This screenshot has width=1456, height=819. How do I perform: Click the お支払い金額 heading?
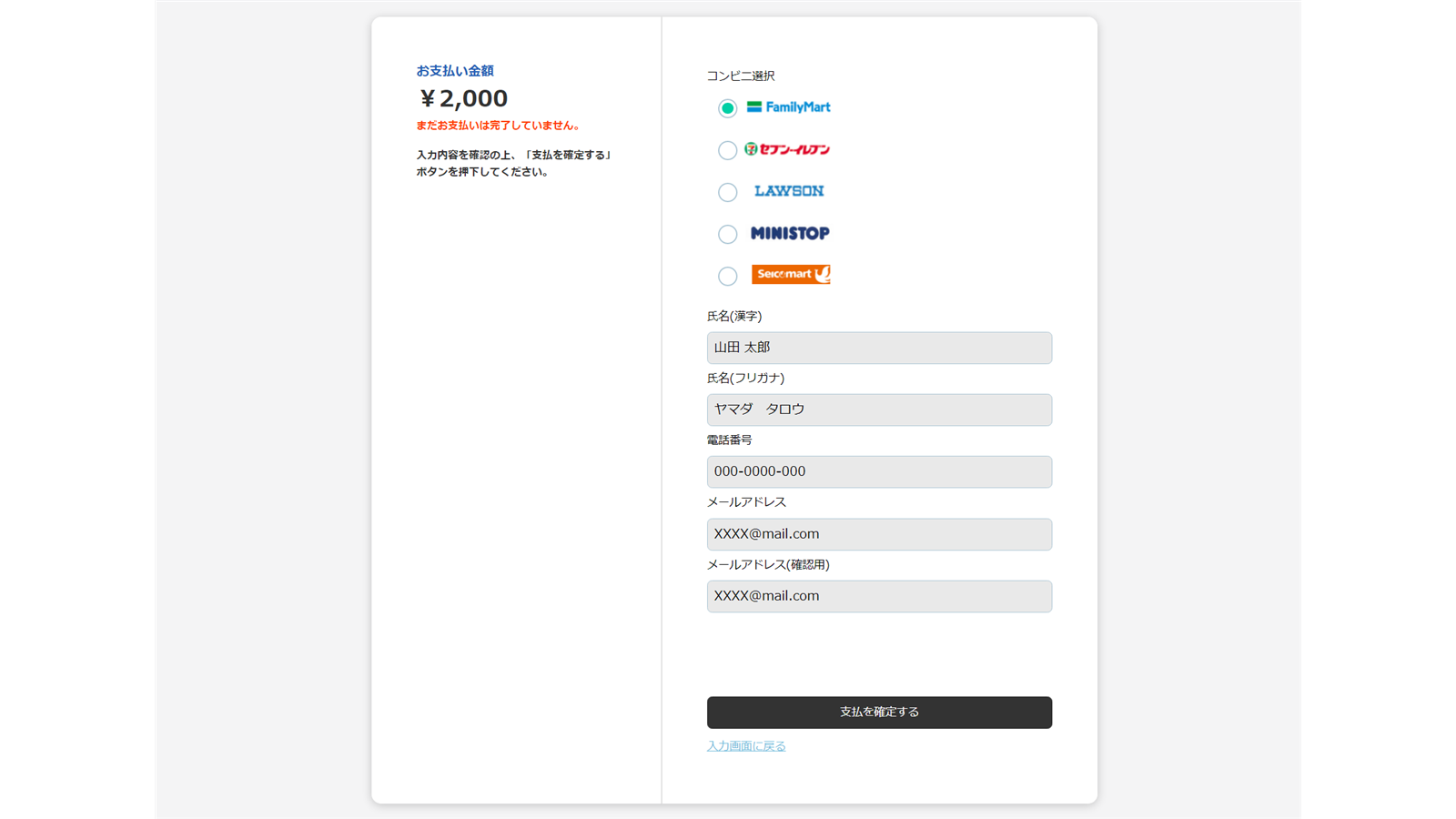coord(455,71)
